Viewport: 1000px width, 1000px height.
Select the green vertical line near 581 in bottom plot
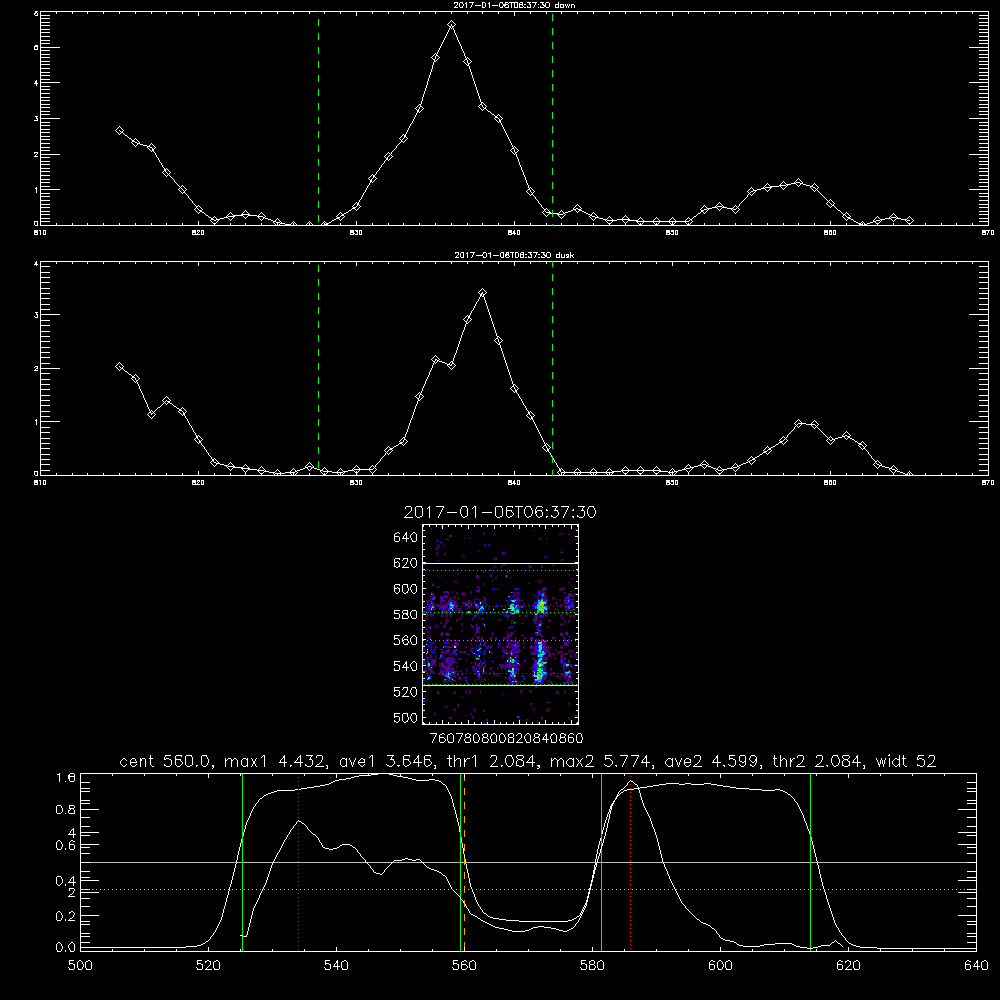tap(601, 862)
